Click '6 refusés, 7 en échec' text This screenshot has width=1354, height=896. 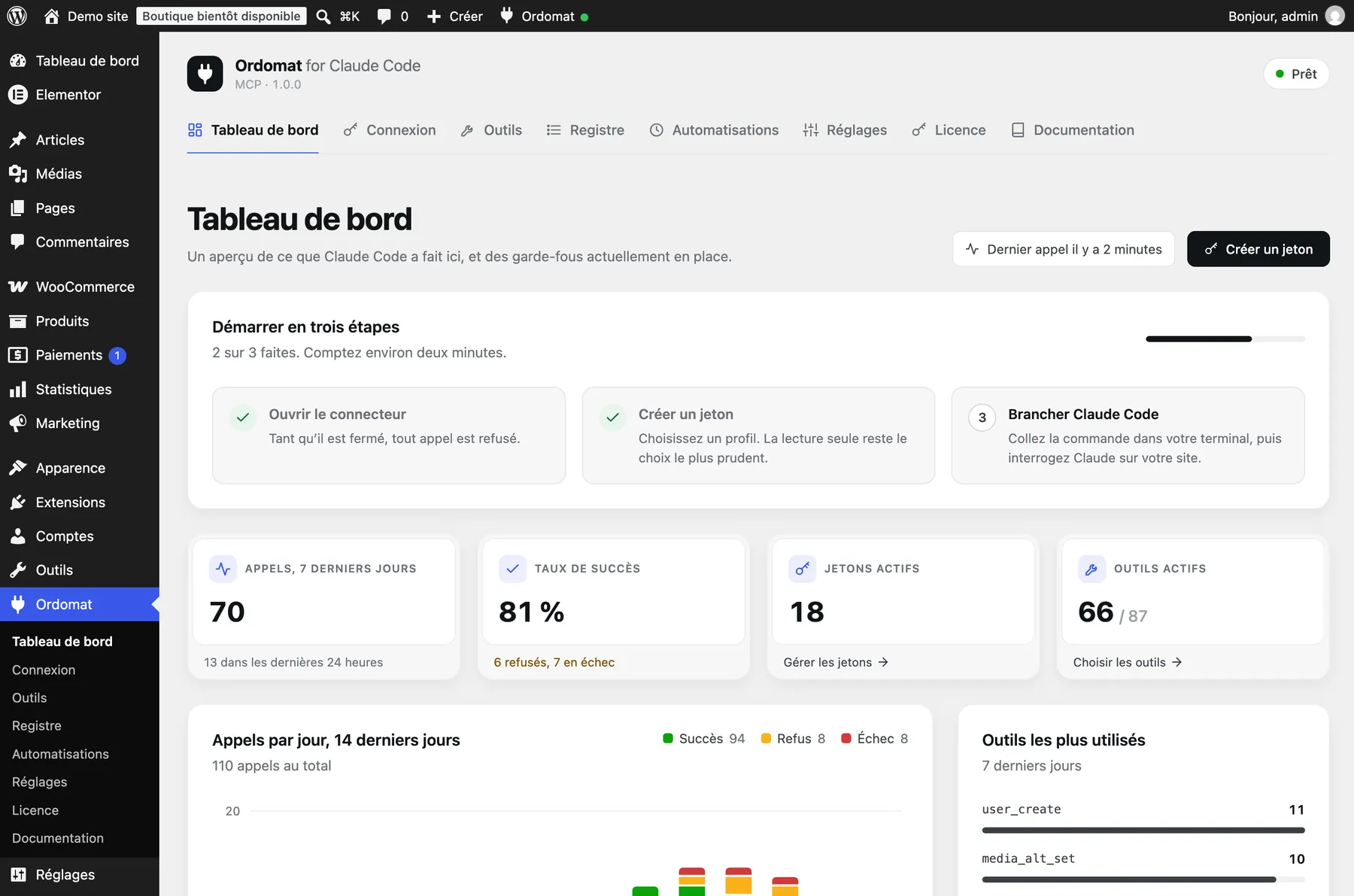554,663
